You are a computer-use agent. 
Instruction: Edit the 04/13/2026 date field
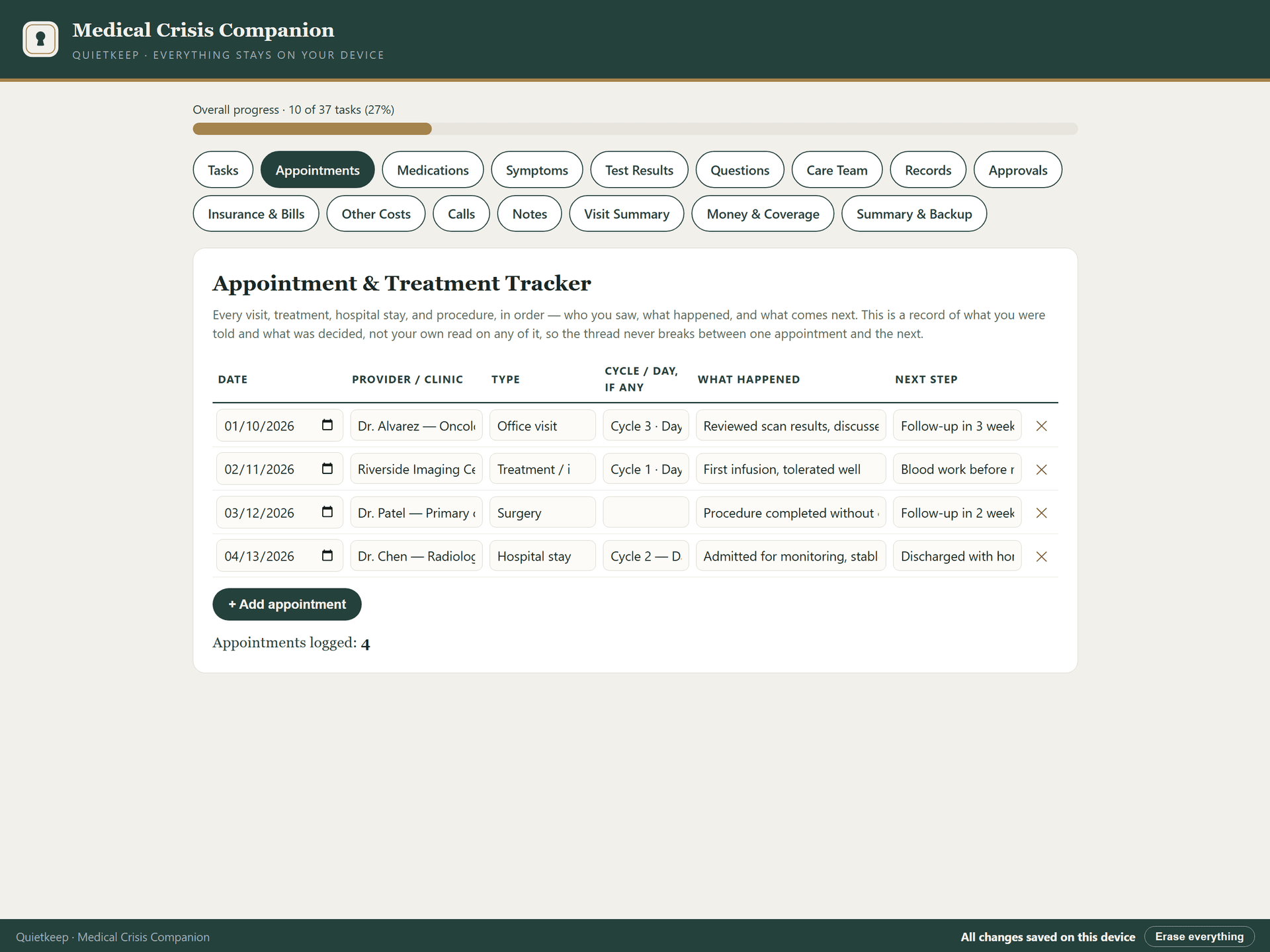(279, 557)
